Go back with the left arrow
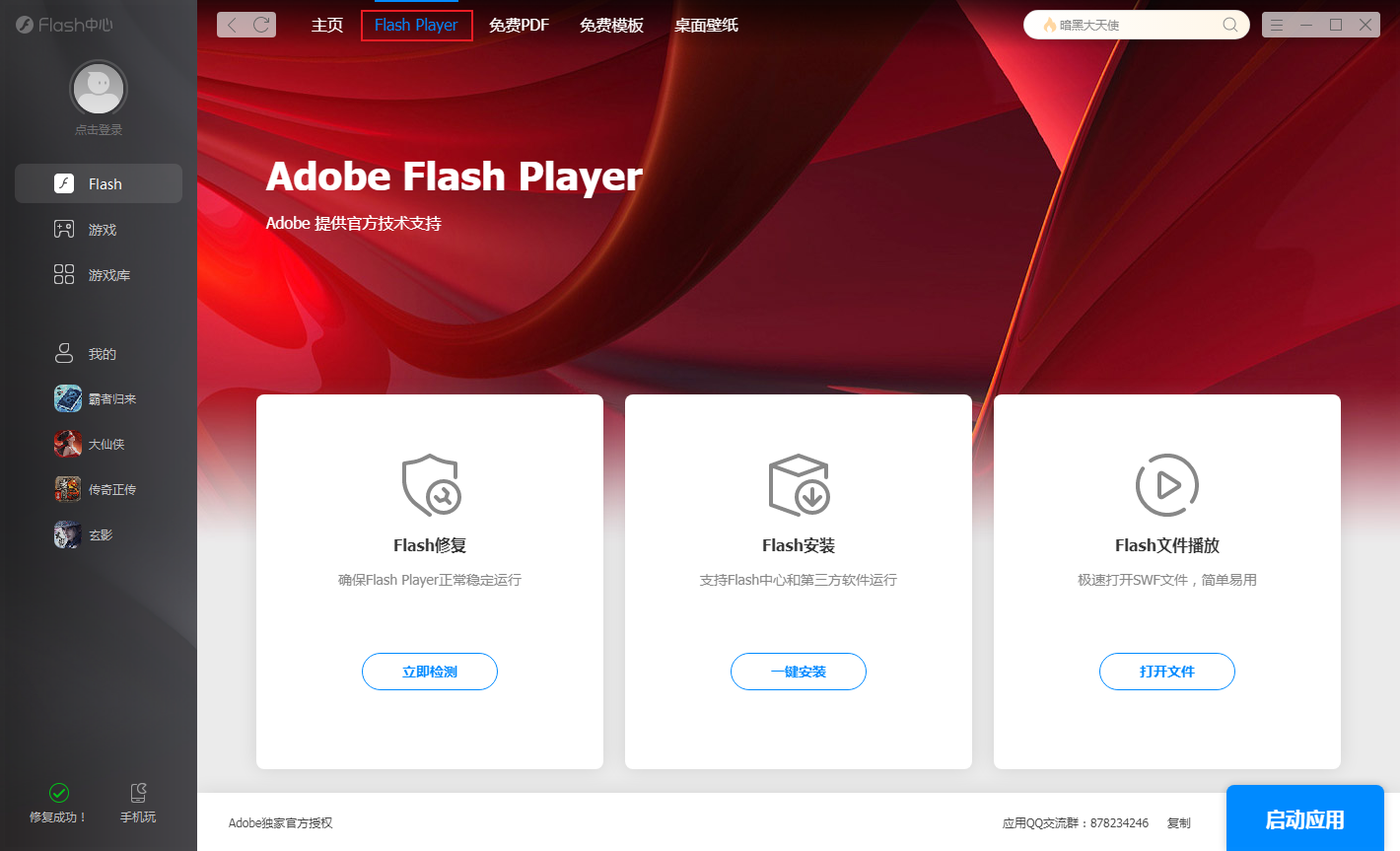This screenshot has height=851, width=1400. tap(232, 25)
